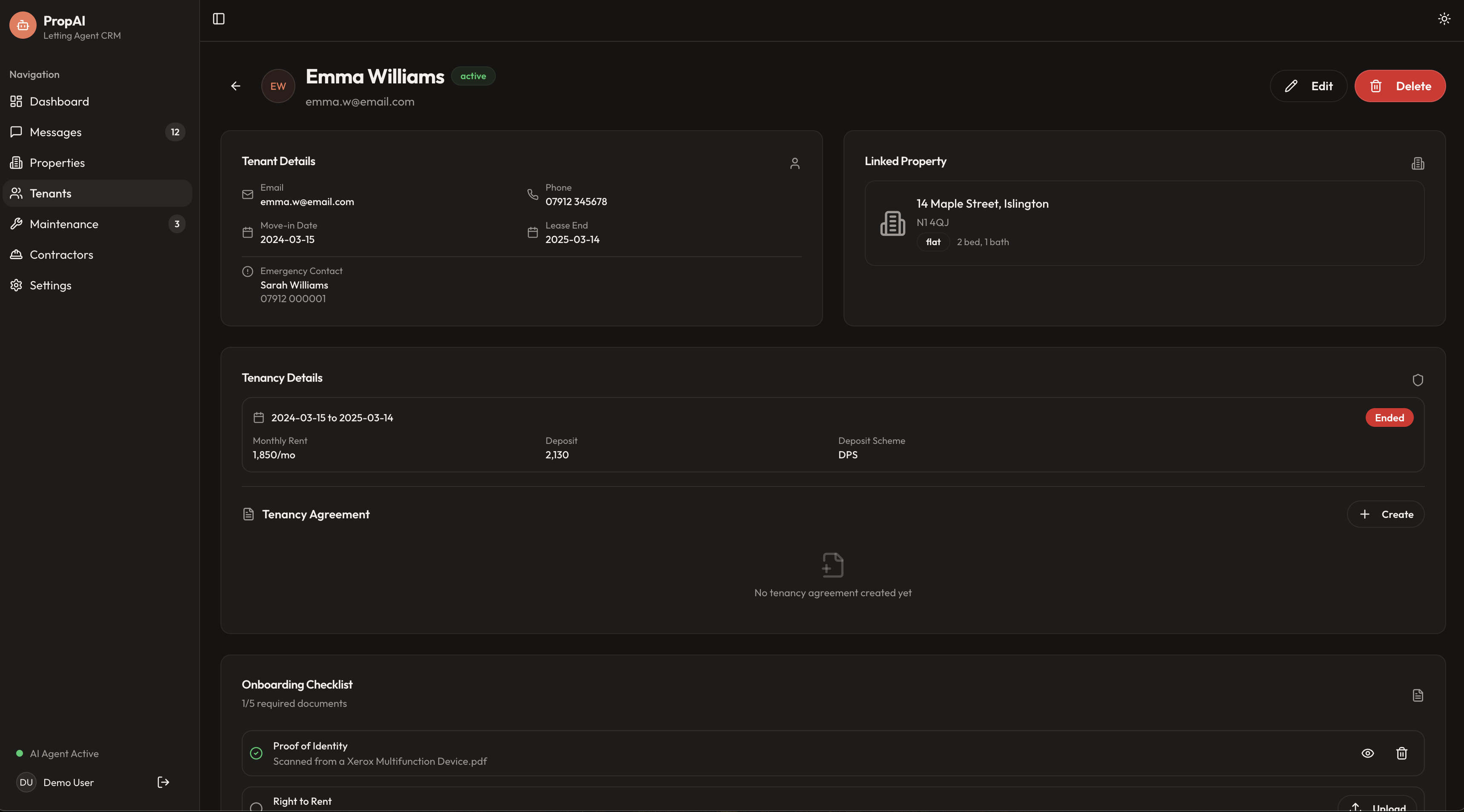Click the PropAI robot logo

click(23, 26)
